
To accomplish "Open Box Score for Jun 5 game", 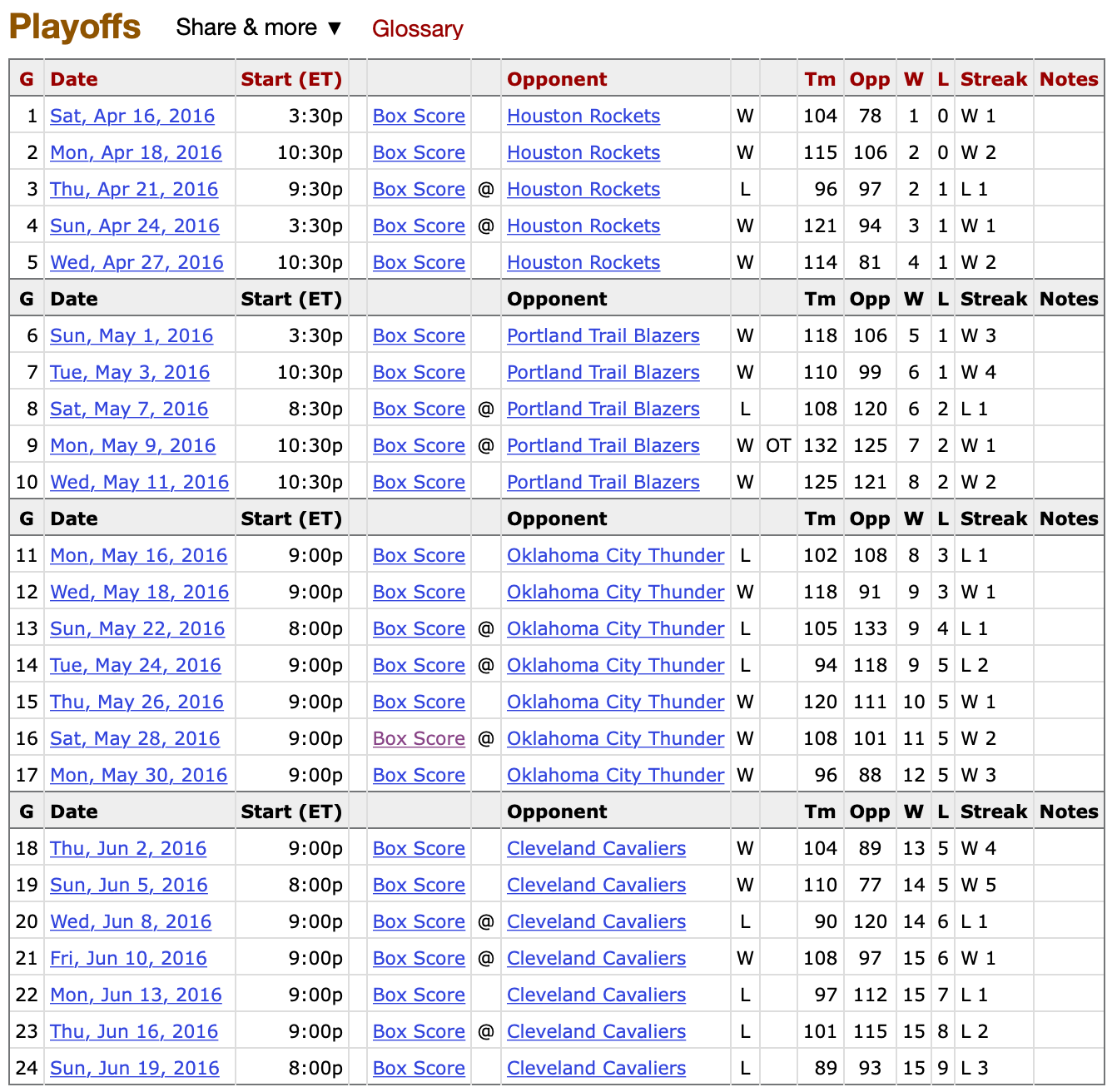I will click(419, 885).
